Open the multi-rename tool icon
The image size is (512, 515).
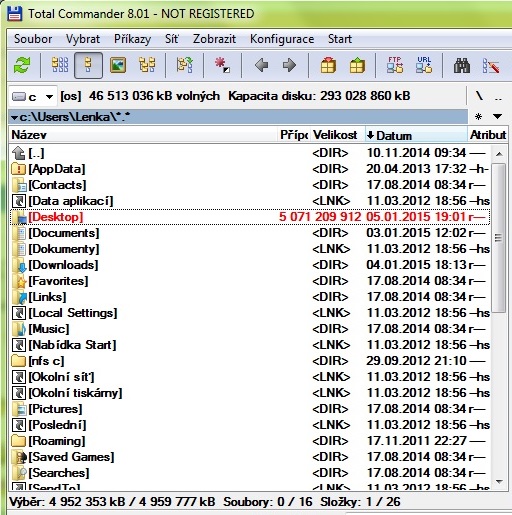click(491, 66)
